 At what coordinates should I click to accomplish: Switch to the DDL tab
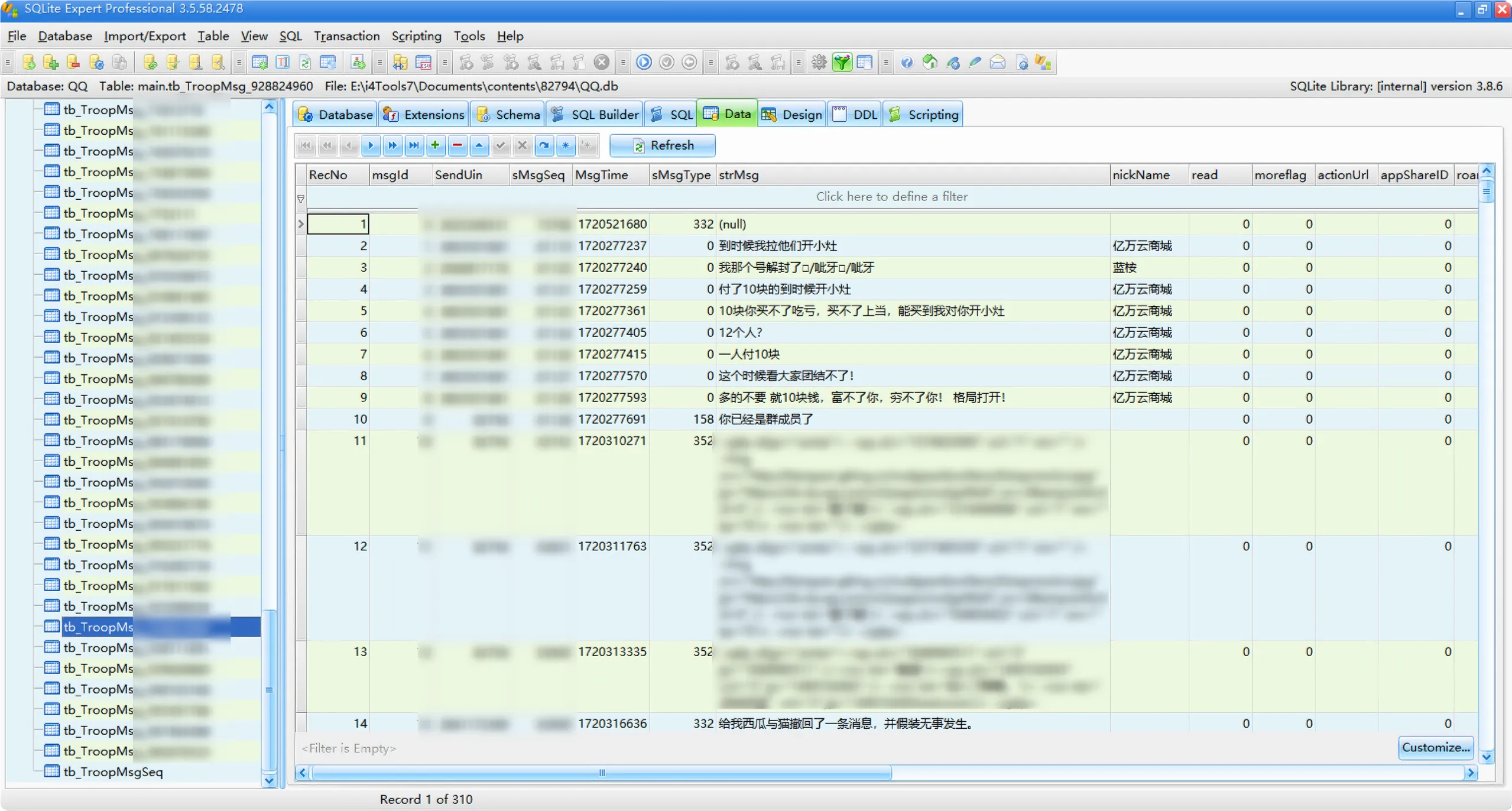point(855,115)
